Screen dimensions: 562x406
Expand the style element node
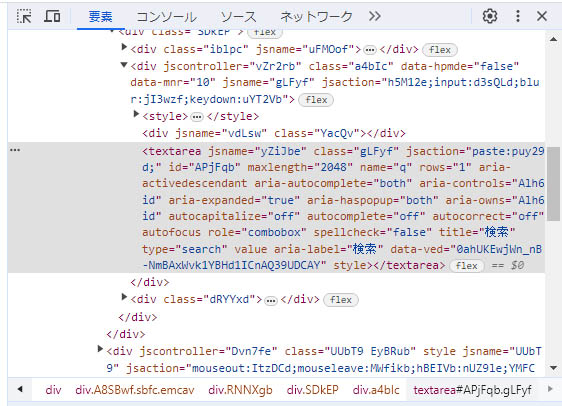(x=136, y=114)
